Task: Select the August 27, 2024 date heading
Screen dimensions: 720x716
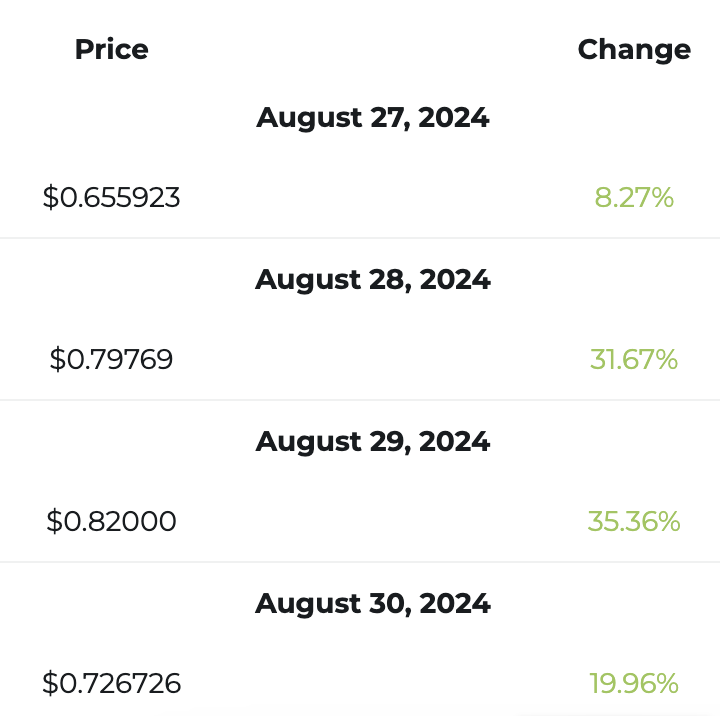Action: pos(372,118)
